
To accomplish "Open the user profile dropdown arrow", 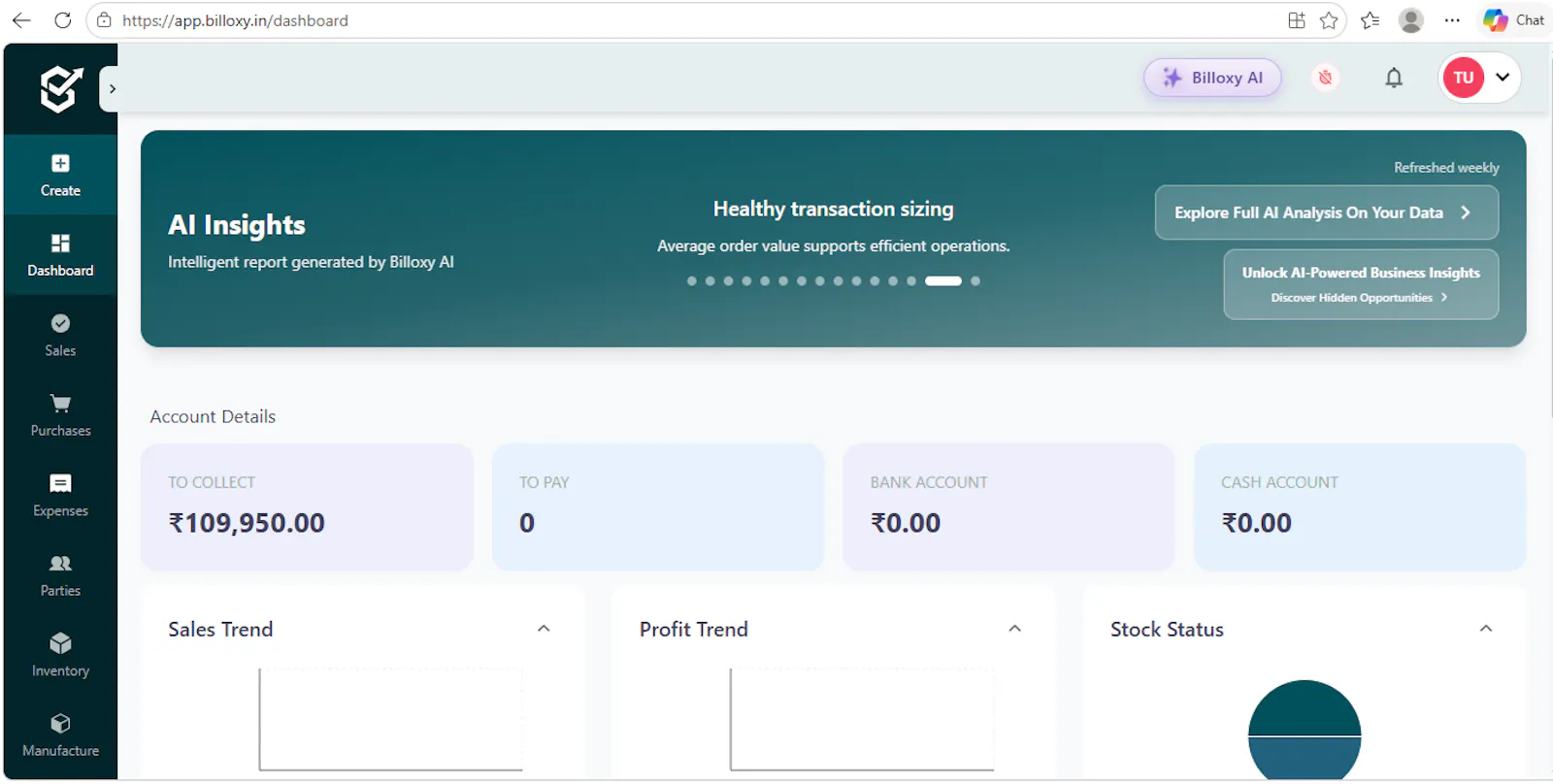I will pos(1503,78).
